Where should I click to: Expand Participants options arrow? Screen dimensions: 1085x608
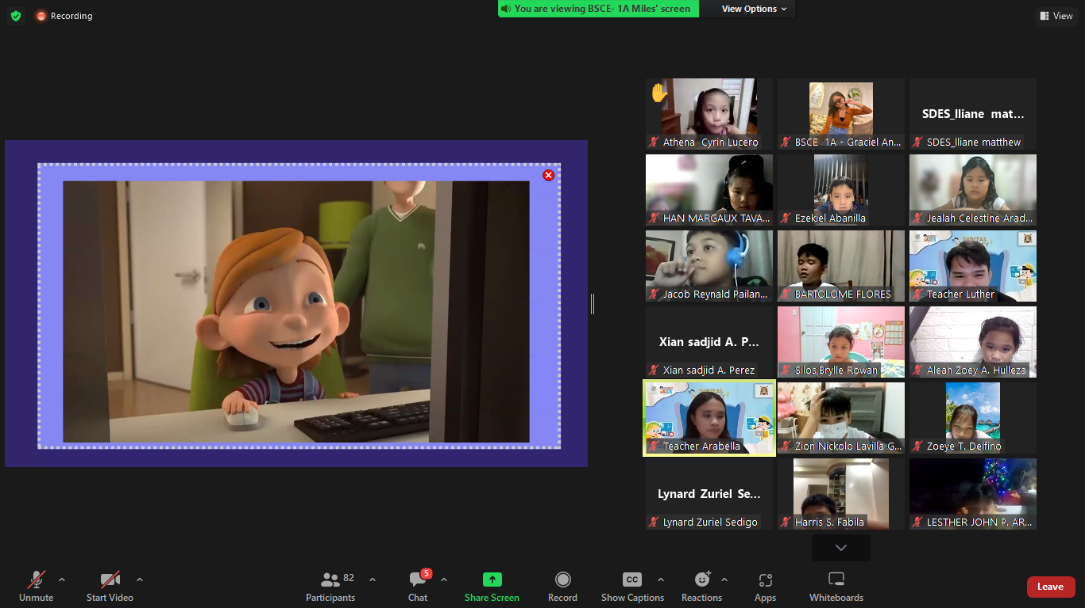[x=372, y=580]
